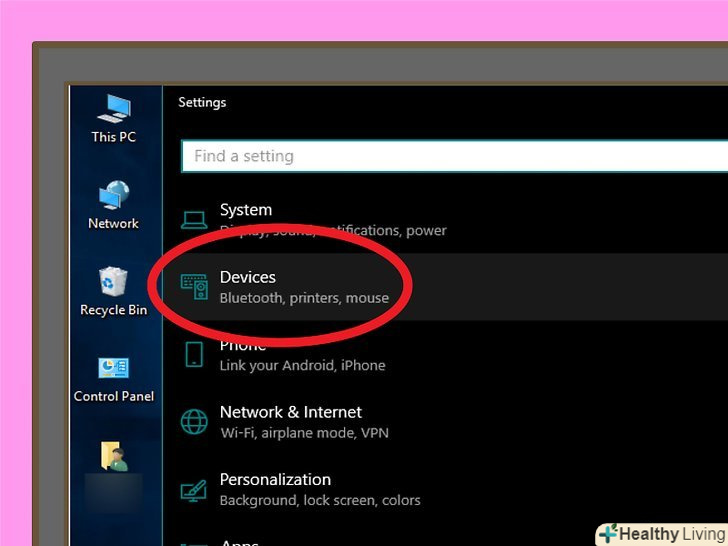Open the This PC desktop icon

tap(113, 110)
